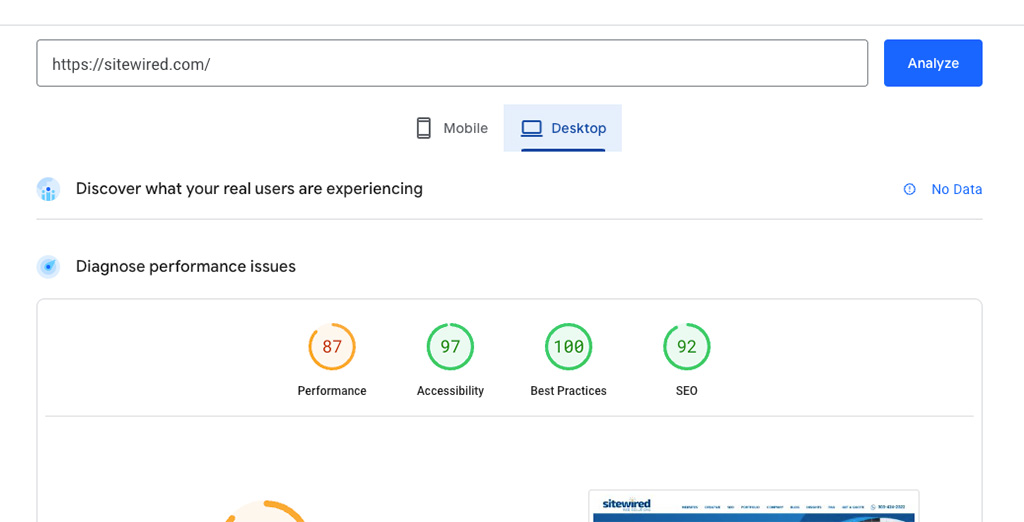Viewport: 1024px width, 522px height.
Task: Click the sitewired page screenshot thumbnail
Action: [x=754, y=506]
